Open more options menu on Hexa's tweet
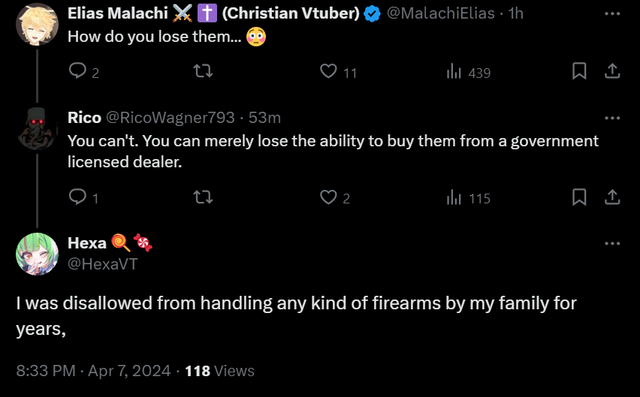The image size is (640, 397). click(612, 244)
